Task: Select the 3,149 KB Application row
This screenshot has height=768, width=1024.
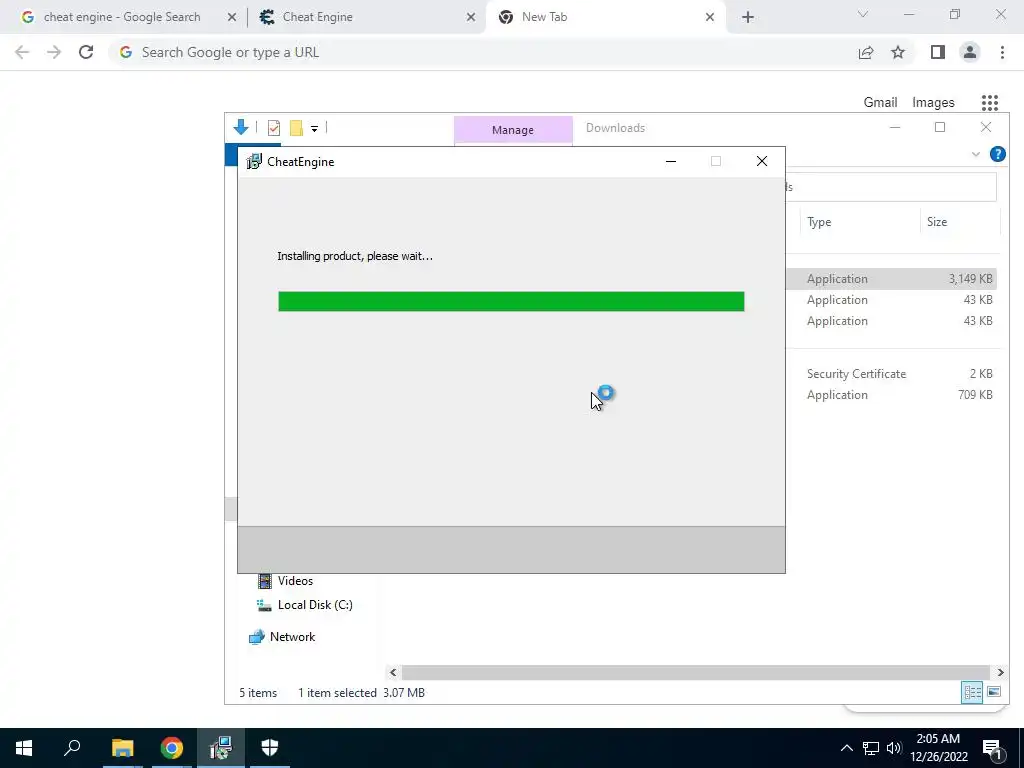Action: coord(891,279)
